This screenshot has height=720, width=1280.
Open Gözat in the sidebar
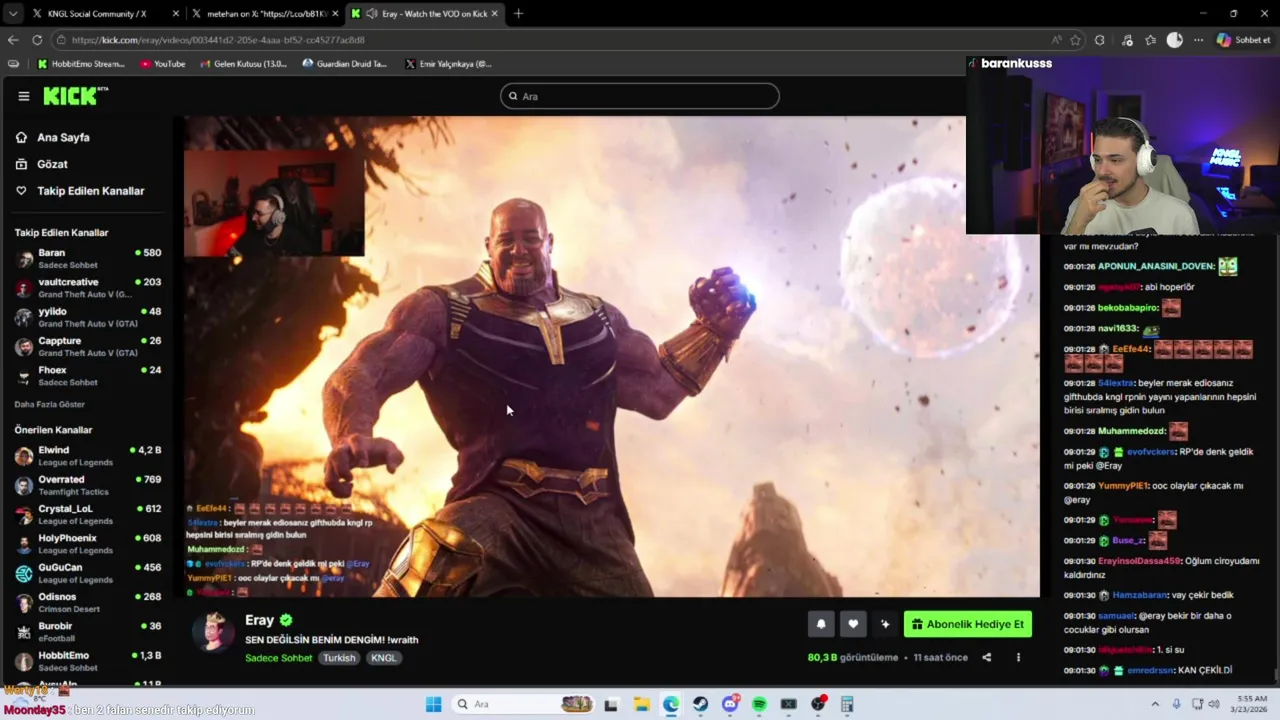click(52, 164)
